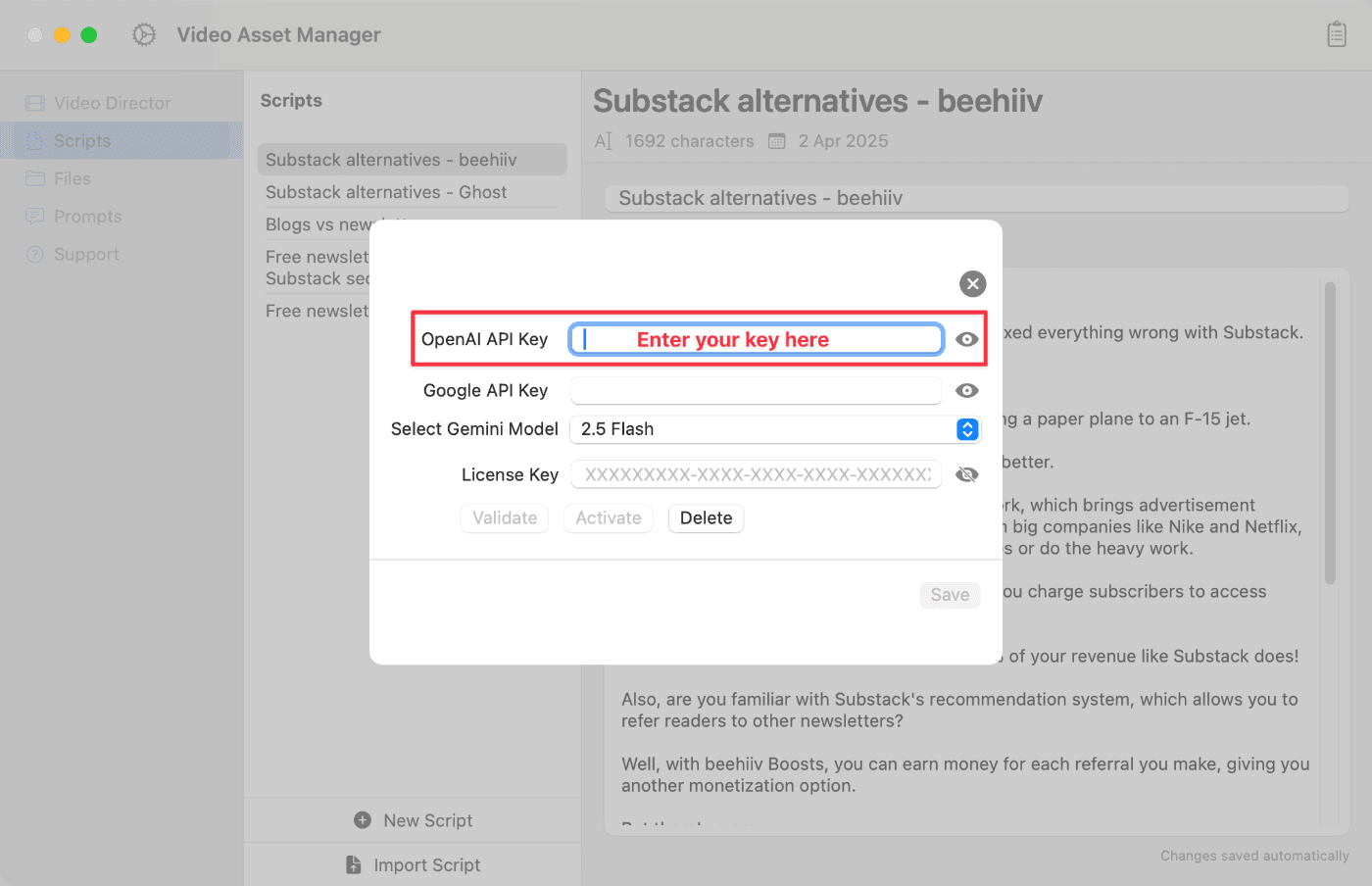
Task: Open the Support sidebar item
Action: [x=86, y=255]
